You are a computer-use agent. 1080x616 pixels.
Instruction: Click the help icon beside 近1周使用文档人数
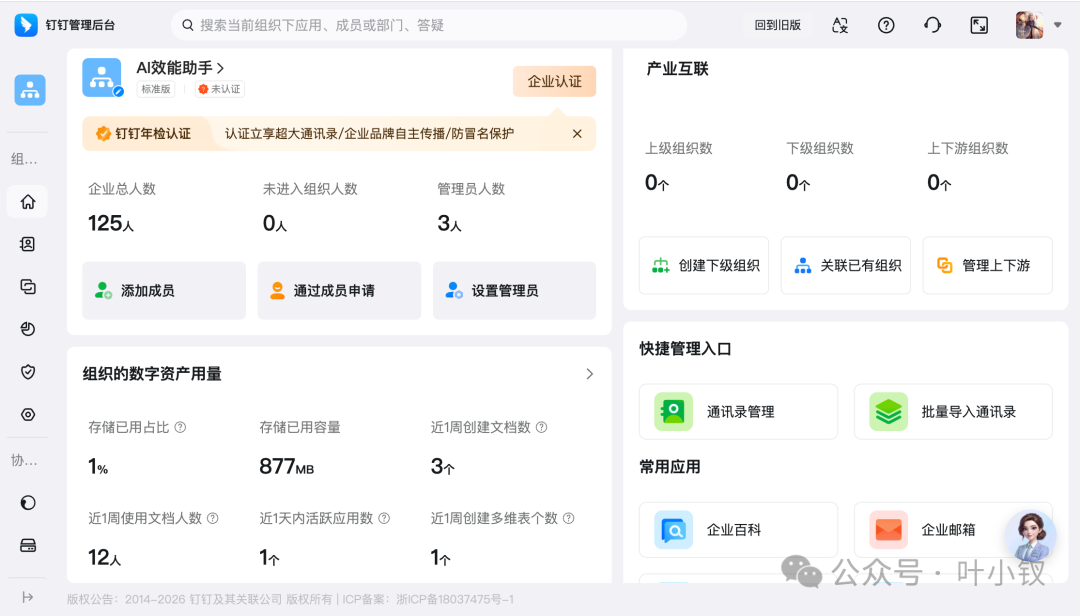[213, 518]
